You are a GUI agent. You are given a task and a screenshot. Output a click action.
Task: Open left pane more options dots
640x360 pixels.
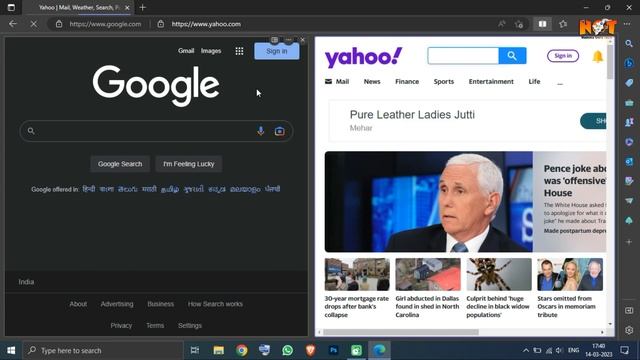[x=289, y=40]
